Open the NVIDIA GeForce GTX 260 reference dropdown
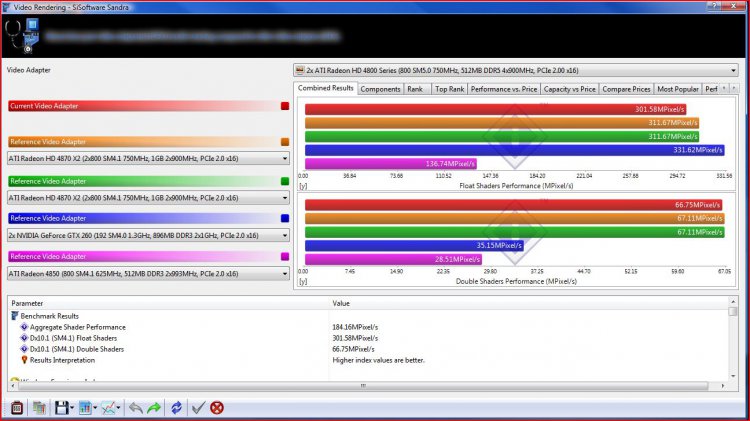The image size is (750, 421). pyautogui.click(x=148, y=235)
